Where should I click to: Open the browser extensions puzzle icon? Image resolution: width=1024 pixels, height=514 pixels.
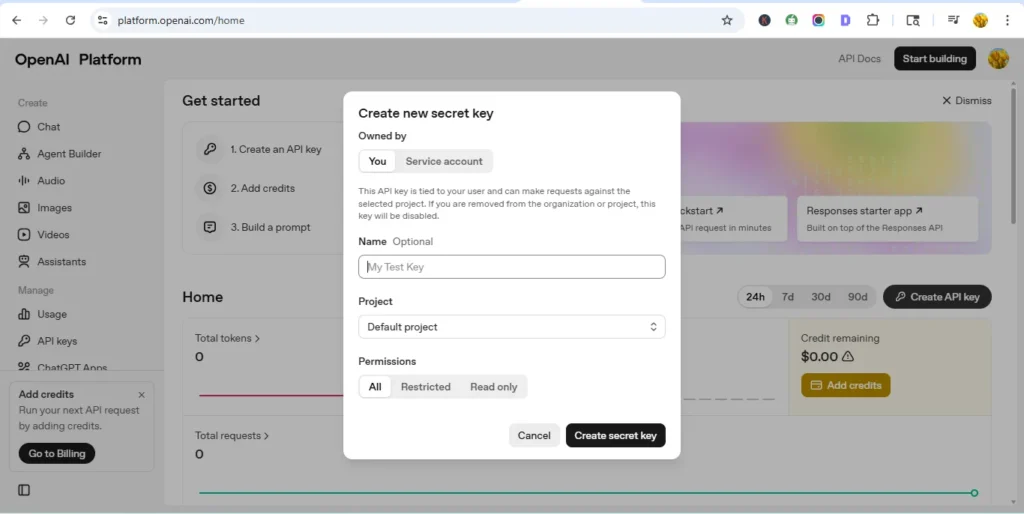(x=872, y=20)
